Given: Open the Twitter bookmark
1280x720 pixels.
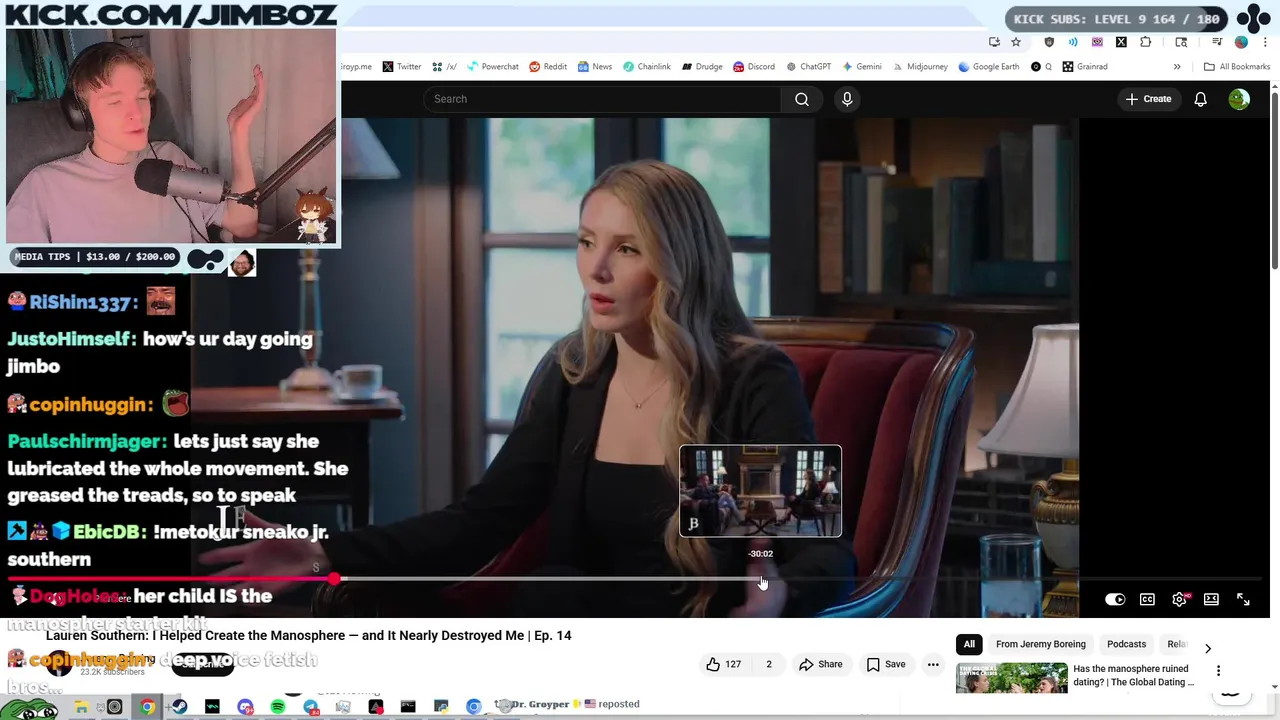Looking at the screenshot, I should (401, 67).
